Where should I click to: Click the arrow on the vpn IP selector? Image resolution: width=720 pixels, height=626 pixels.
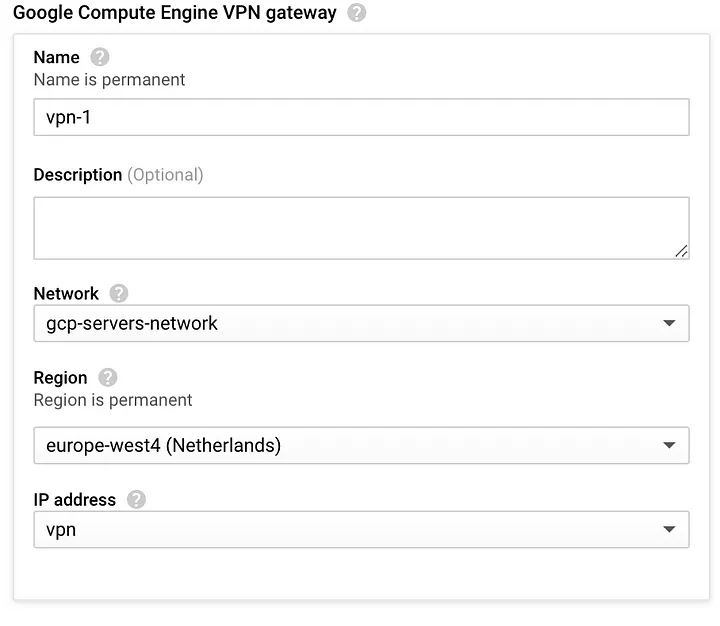coord(669,530)
